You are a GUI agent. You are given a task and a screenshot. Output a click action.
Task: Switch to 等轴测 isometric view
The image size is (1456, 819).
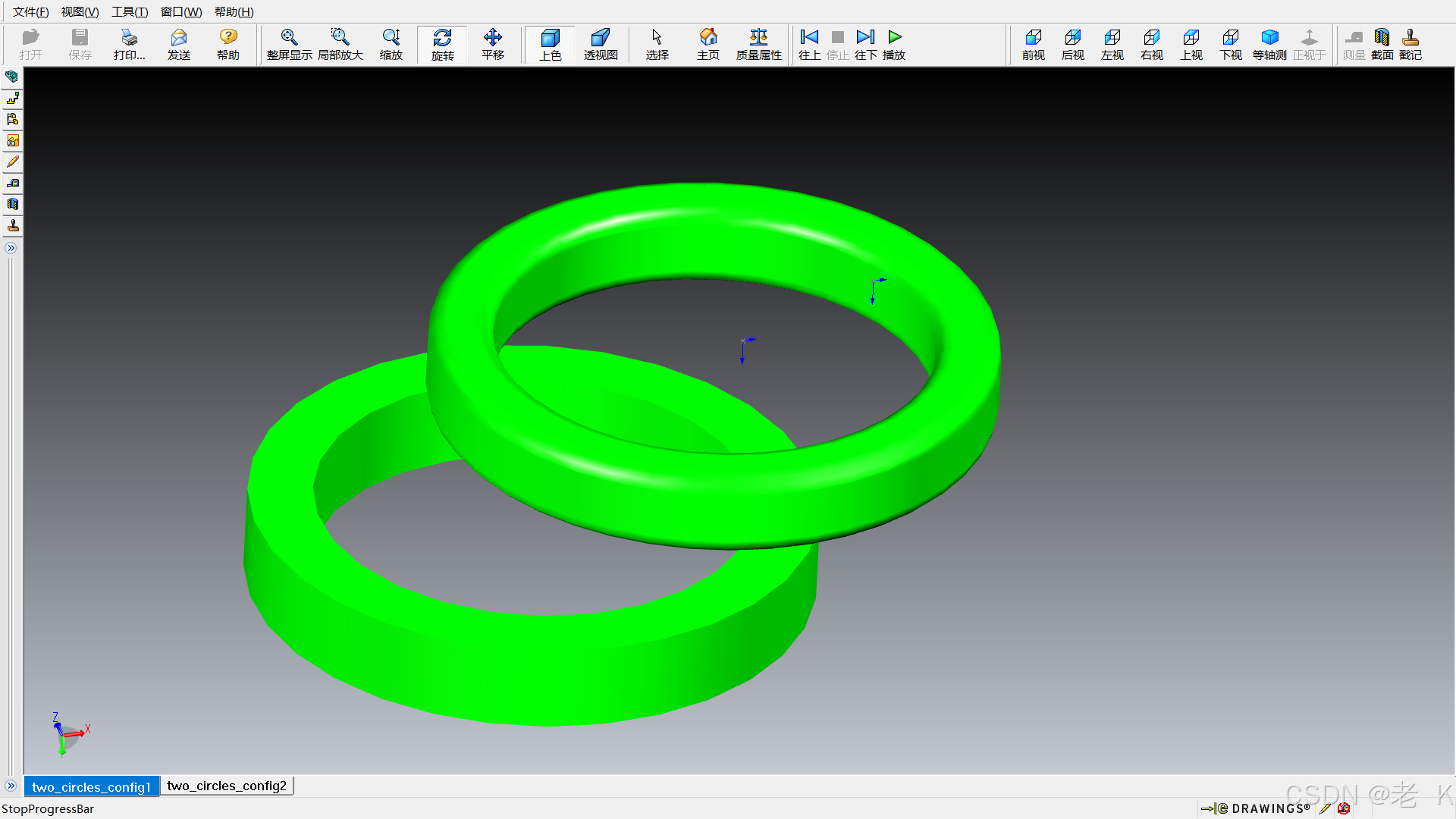coord(1269,44)
